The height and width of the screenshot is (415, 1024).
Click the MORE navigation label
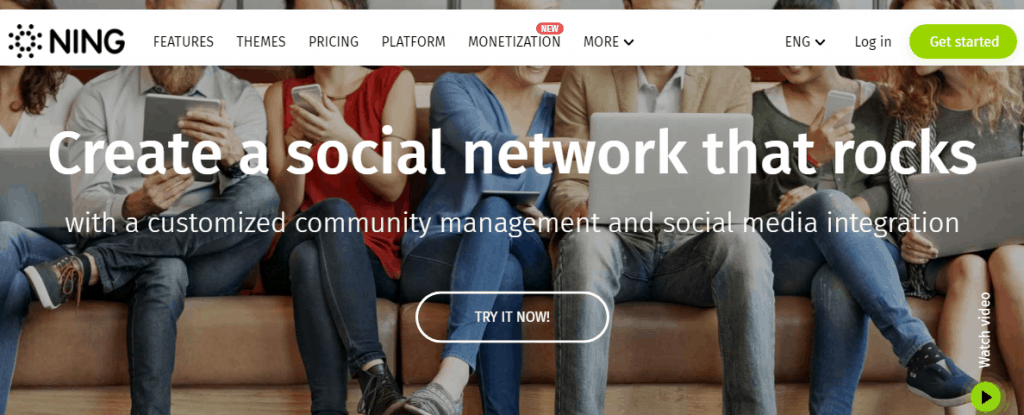point(601,42)
